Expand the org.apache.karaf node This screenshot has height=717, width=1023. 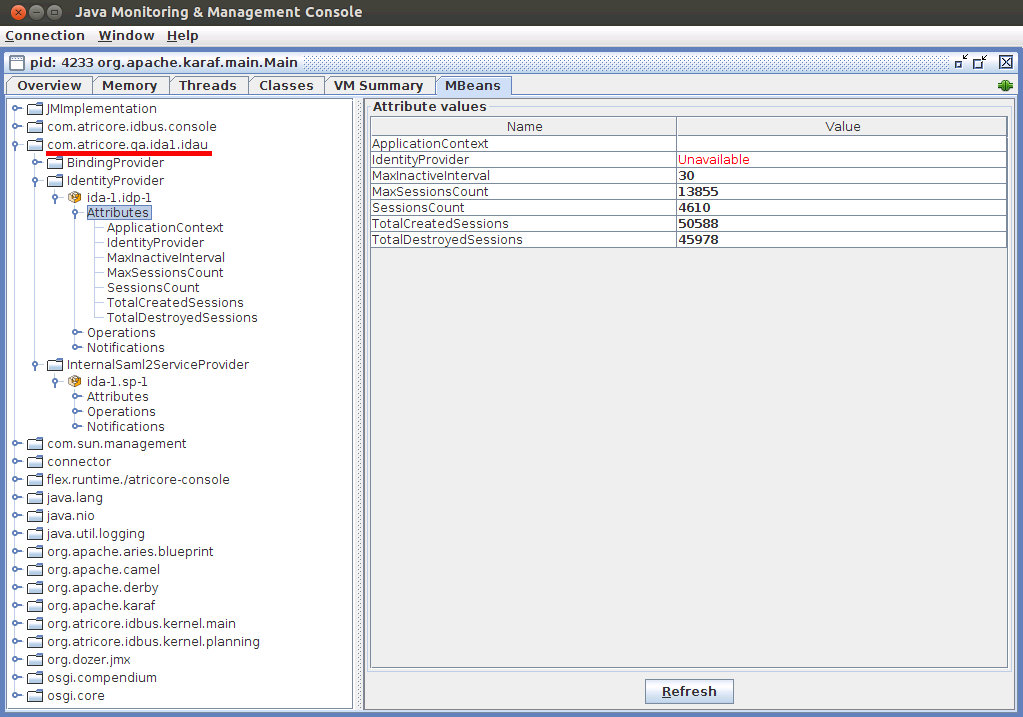(16, 605)
